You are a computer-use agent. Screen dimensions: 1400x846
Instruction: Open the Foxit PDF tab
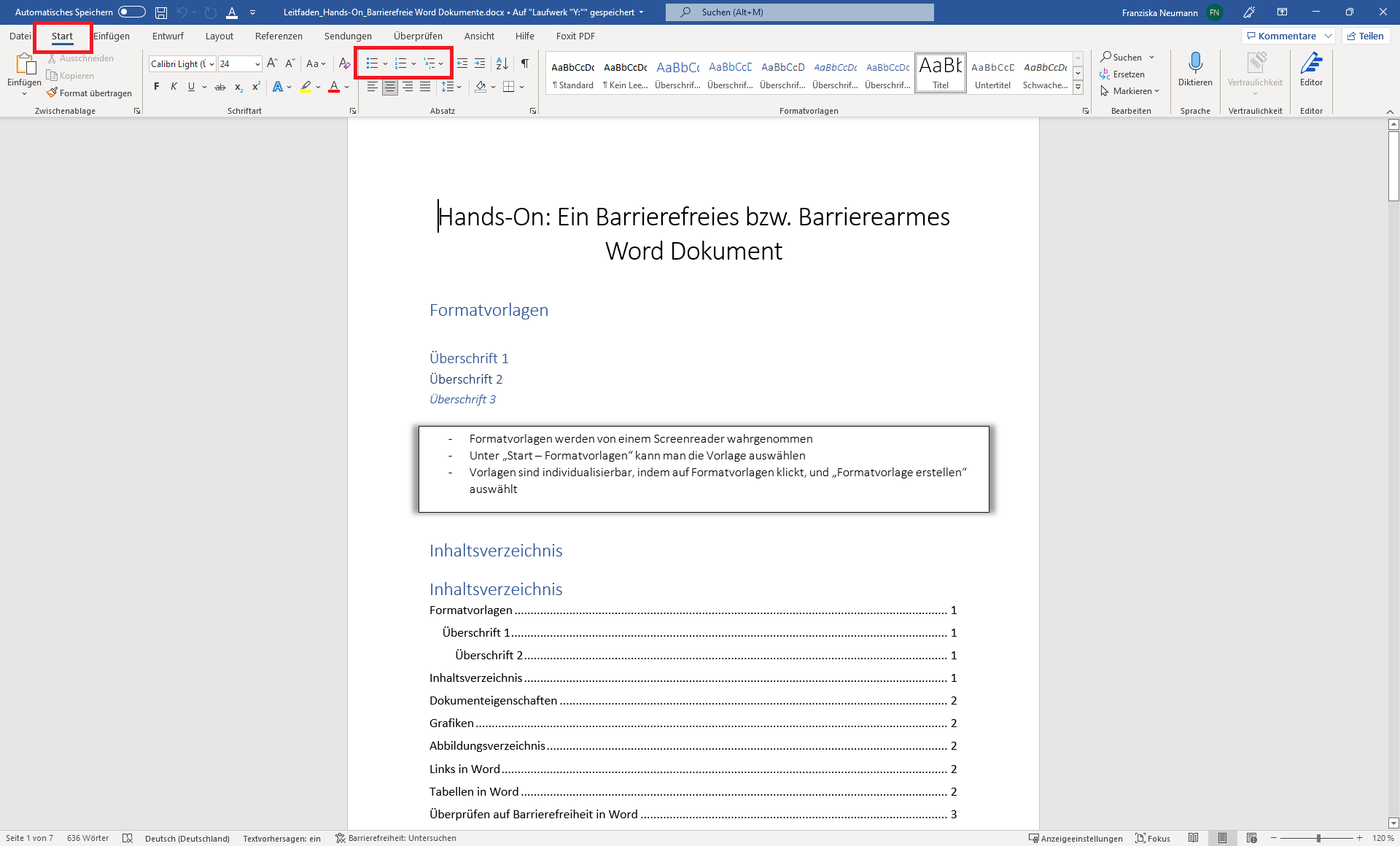point(575,36)
